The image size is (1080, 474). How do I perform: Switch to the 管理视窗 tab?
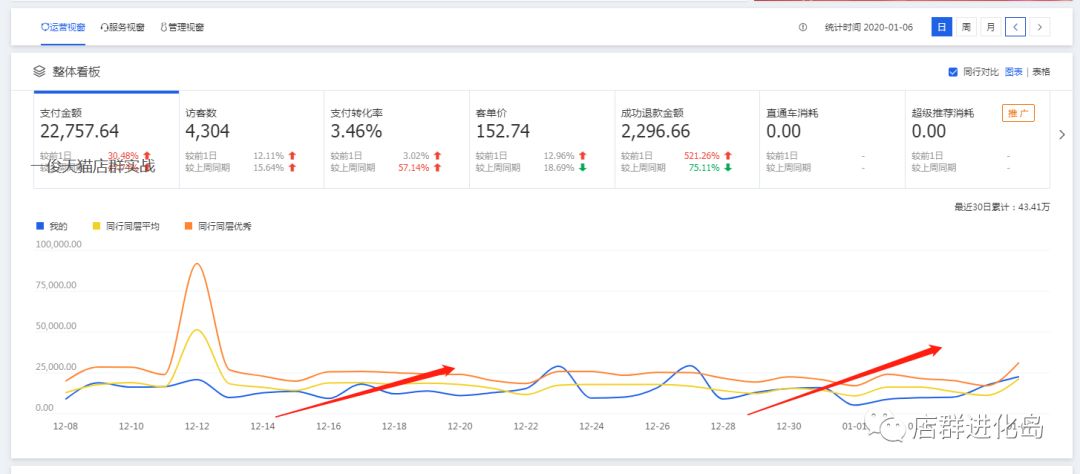click(182, 28)
